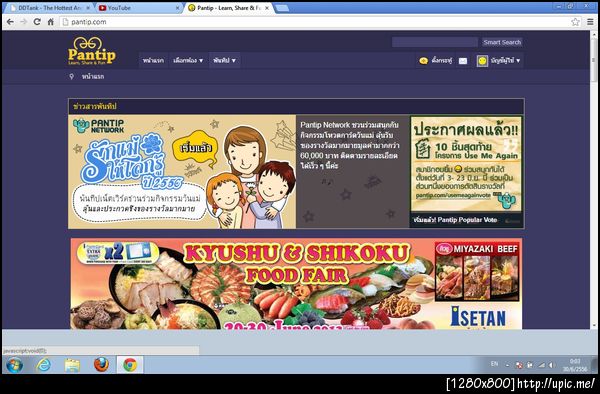Click the Pantip logo
This screenshot has width=600, height=394.
tap(92, 51)
